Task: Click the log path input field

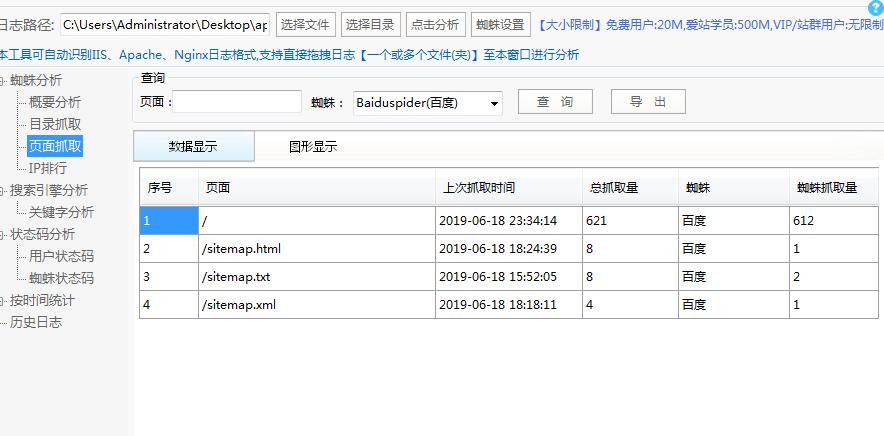Action: (x=165, y=24)
